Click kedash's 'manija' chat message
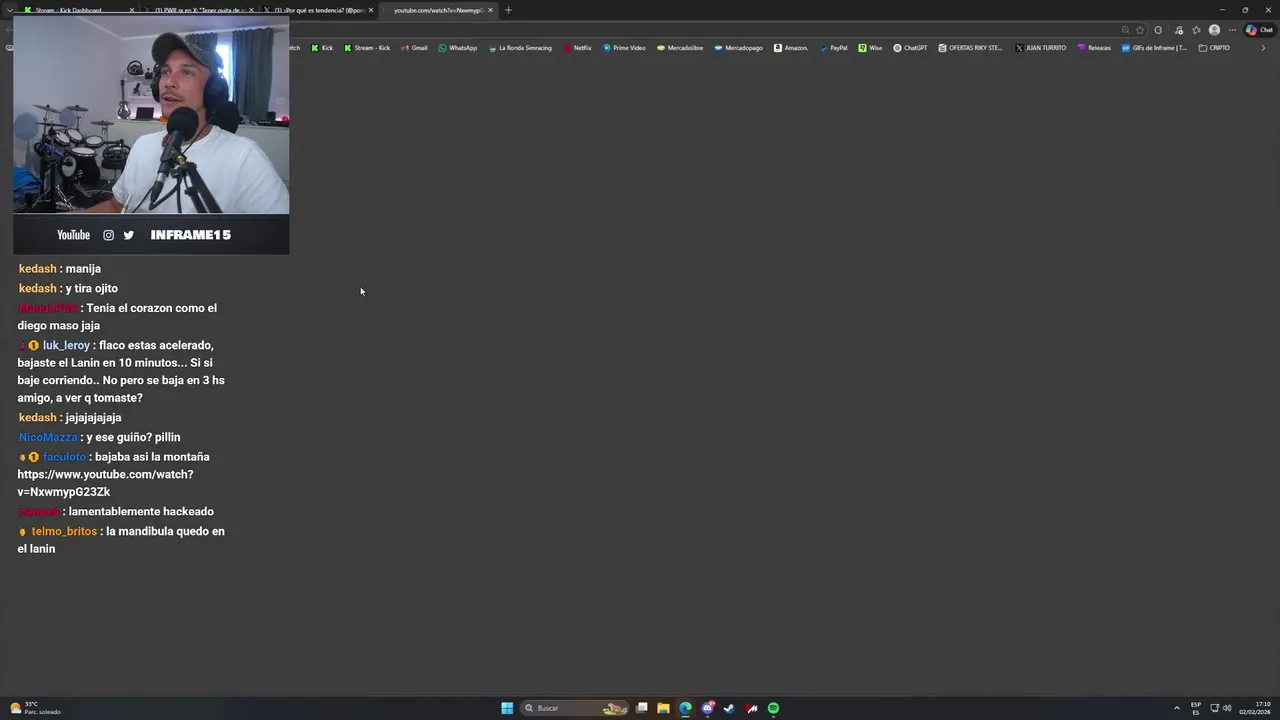Screen dimensions: 1280x720 pos(60,269)
